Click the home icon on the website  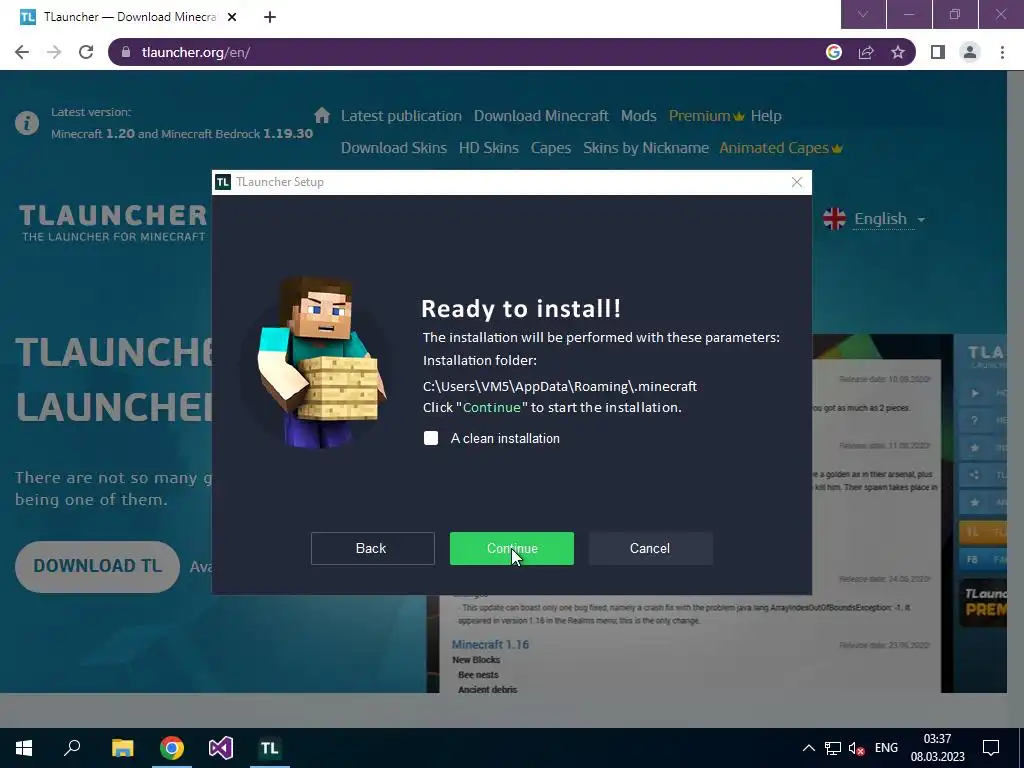[x=322, y=116]
